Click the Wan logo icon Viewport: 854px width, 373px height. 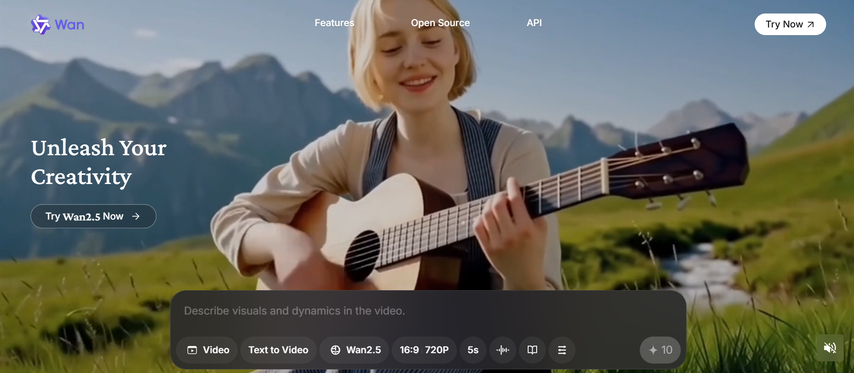pyautogui.click(x=40, y=25)
